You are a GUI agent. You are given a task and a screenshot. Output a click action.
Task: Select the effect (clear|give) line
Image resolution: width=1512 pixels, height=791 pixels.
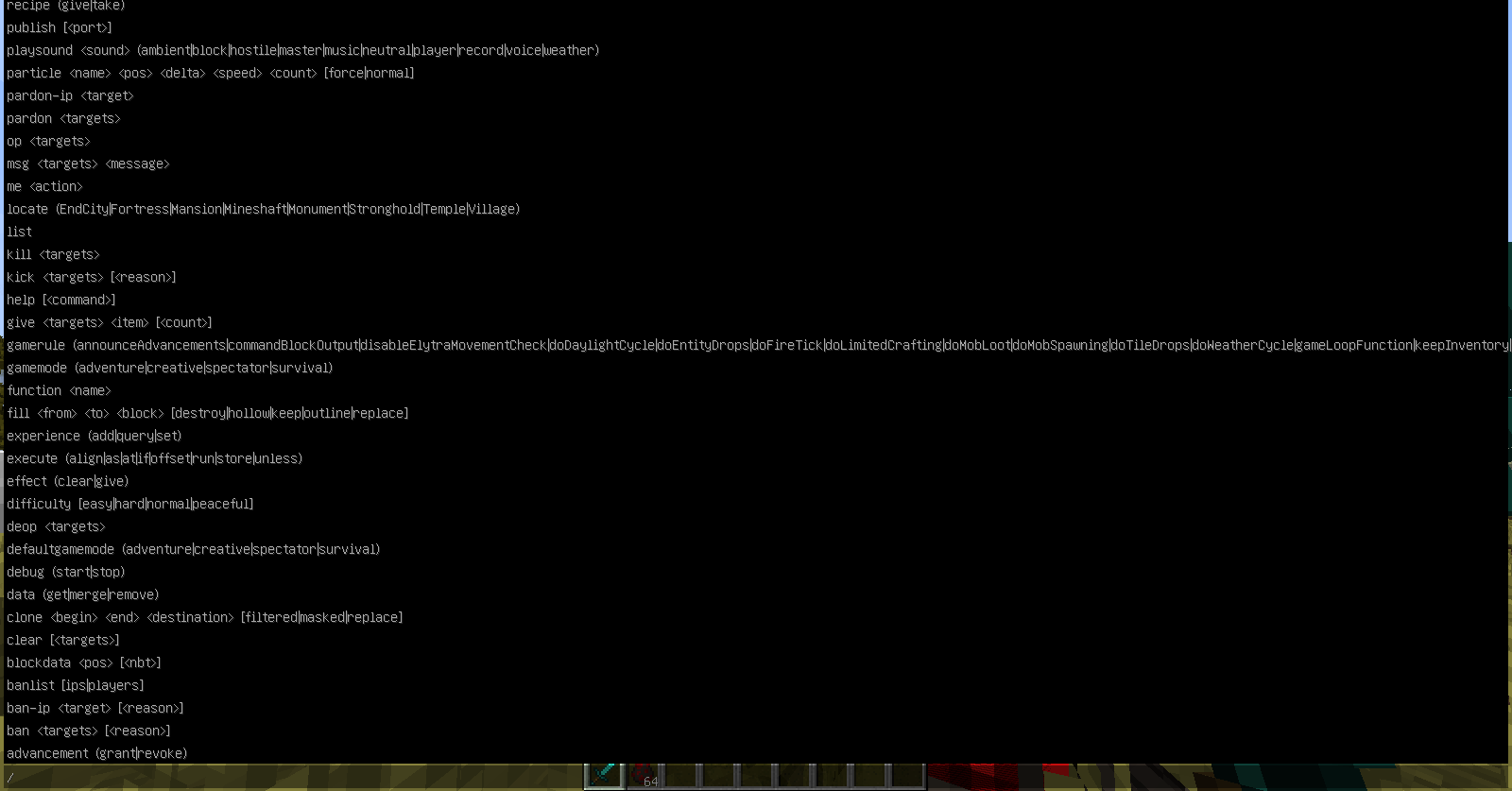pyautogui.click(x=68, y=481)
